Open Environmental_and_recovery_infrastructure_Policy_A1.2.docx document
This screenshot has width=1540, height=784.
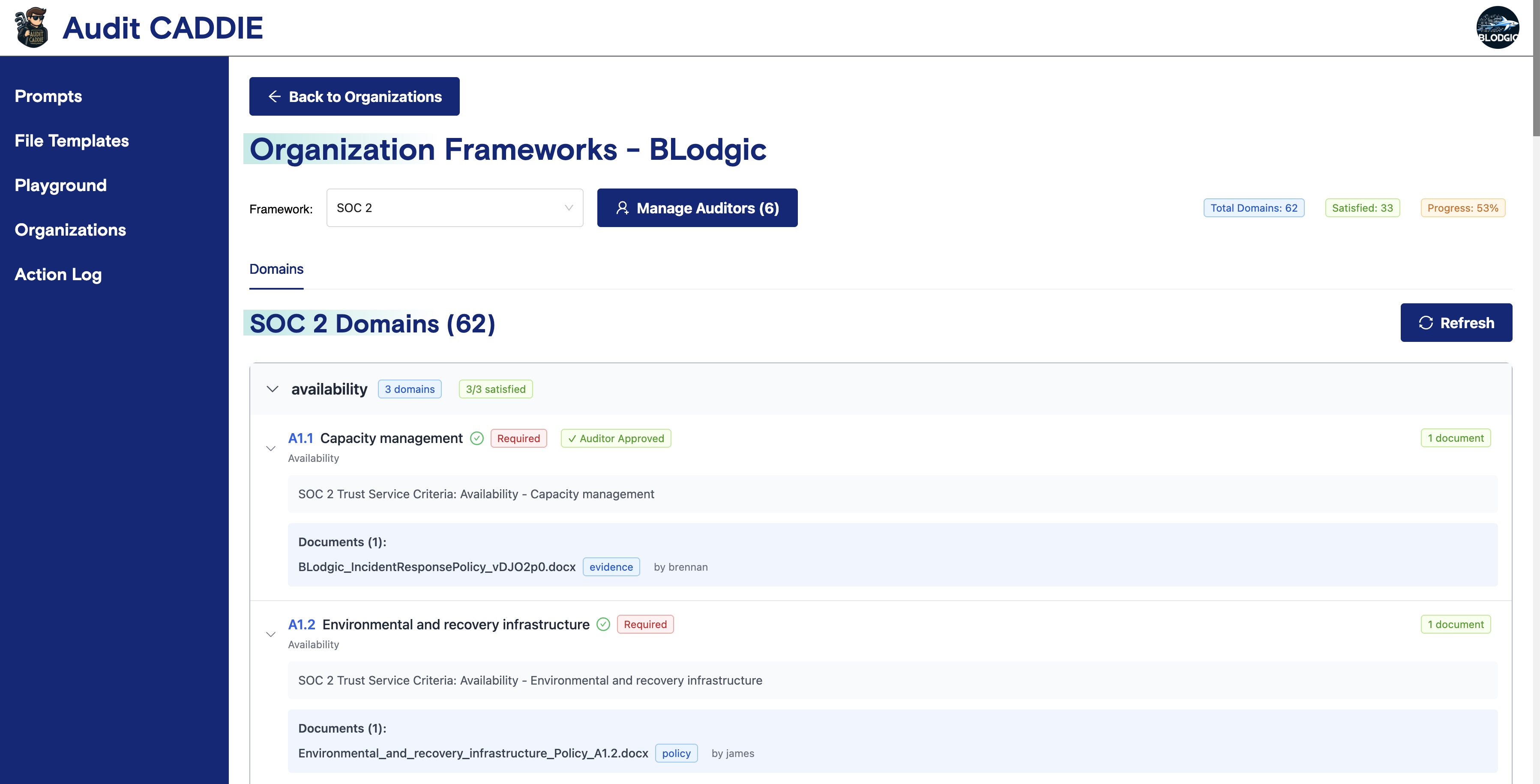(x=473, y=754)
